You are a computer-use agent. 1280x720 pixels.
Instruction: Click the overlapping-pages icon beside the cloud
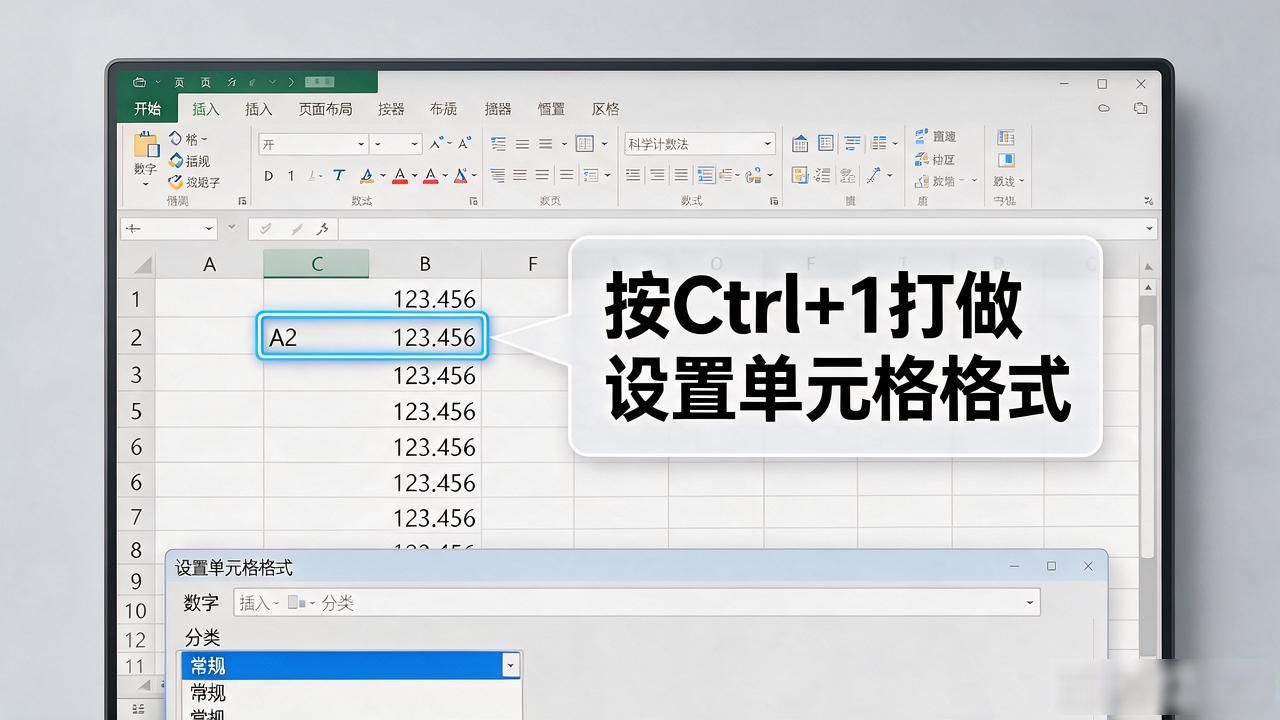1141,108
